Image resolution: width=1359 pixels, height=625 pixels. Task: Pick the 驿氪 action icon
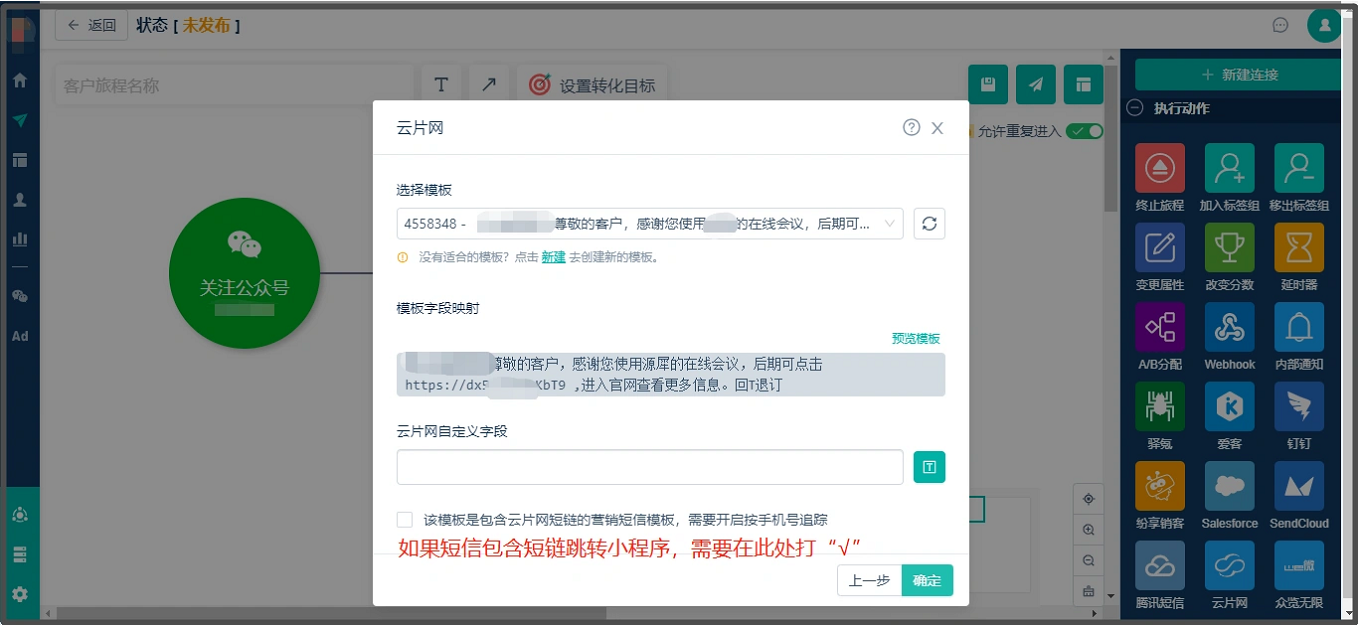click(x=1160, y=406)
